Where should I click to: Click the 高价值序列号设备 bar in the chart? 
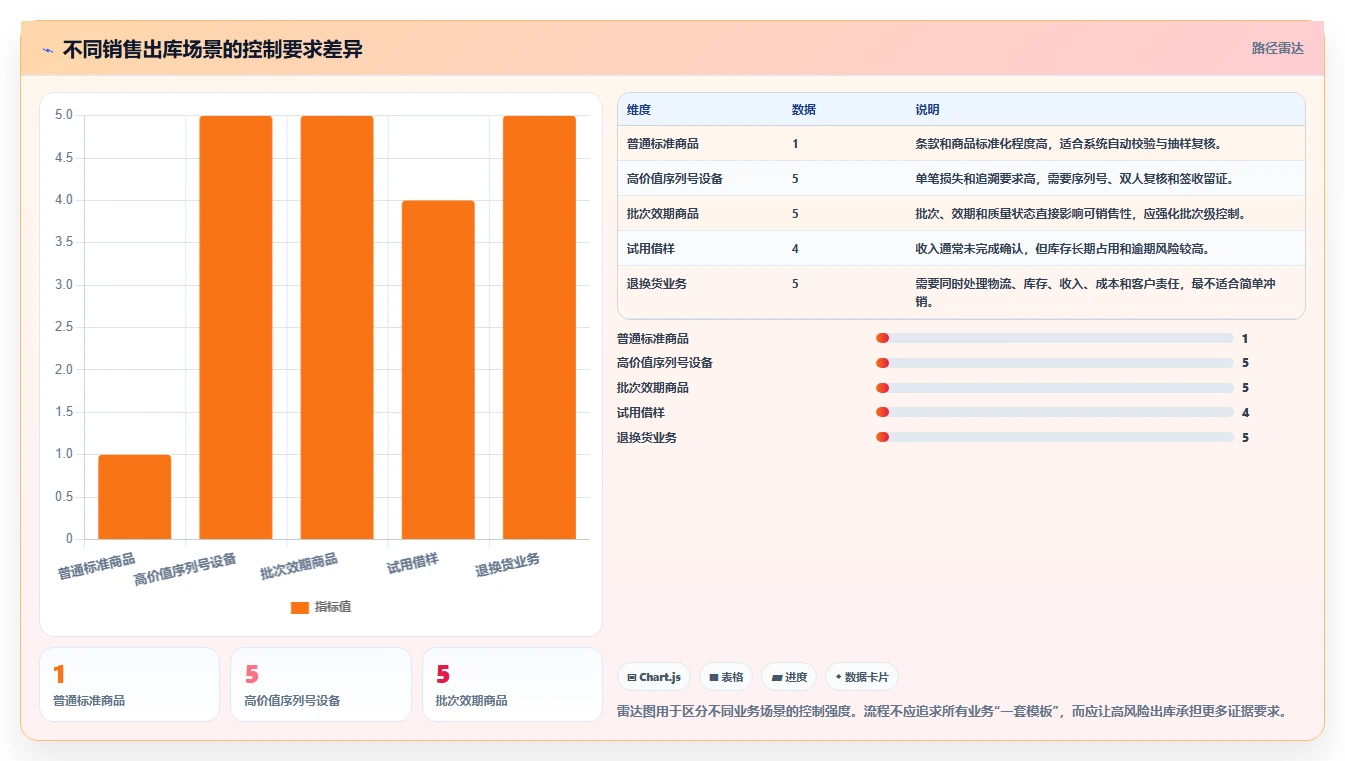(x=236, y=327)
